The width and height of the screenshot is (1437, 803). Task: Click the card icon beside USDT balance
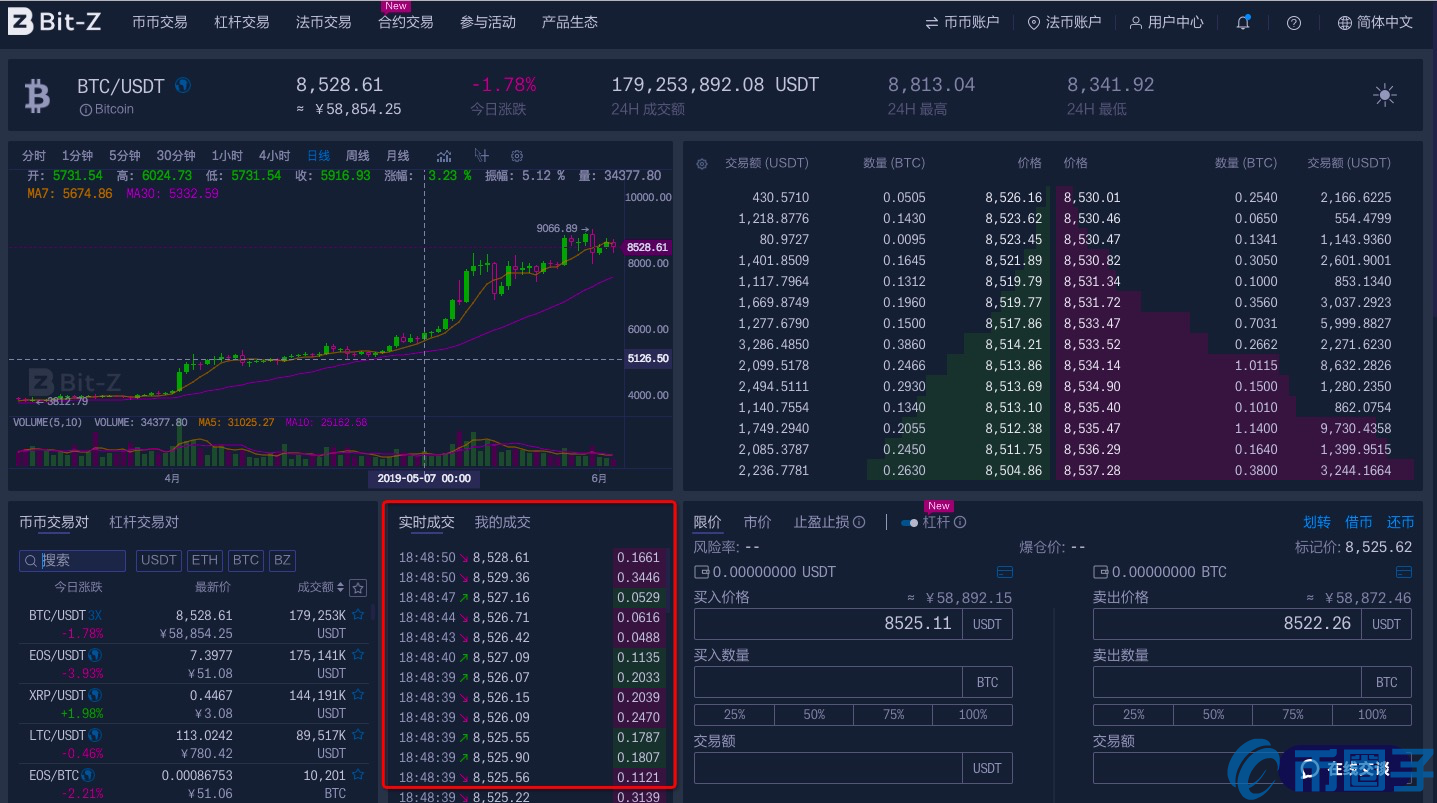pyautogui.click(x=1005, y=572)
